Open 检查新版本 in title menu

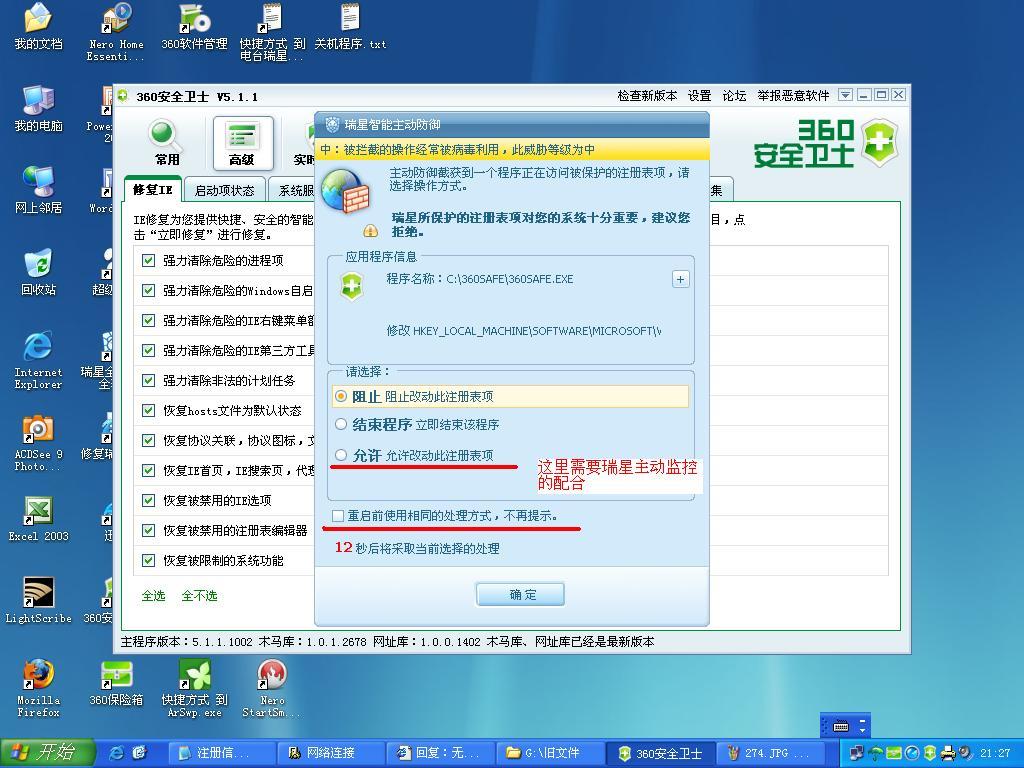[647, 96]
